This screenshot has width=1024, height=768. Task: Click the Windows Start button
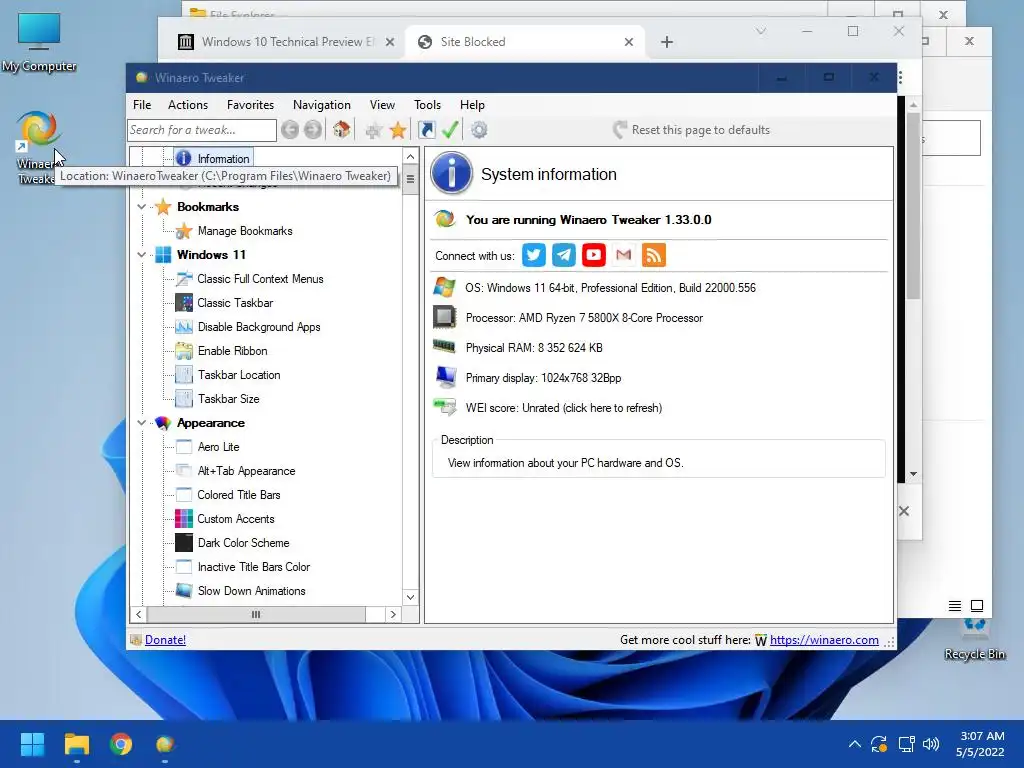coord(33,744)
